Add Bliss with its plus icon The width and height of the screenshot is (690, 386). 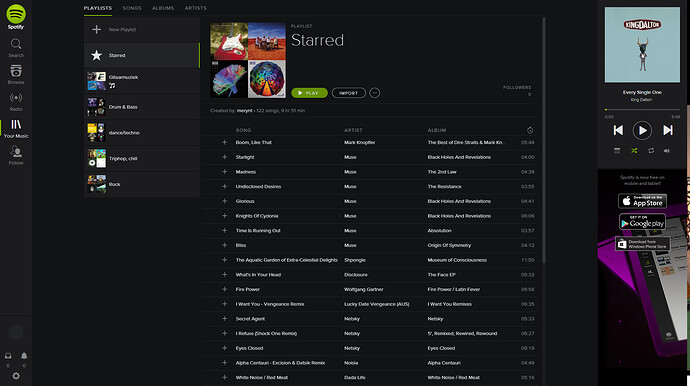(224, 245)
